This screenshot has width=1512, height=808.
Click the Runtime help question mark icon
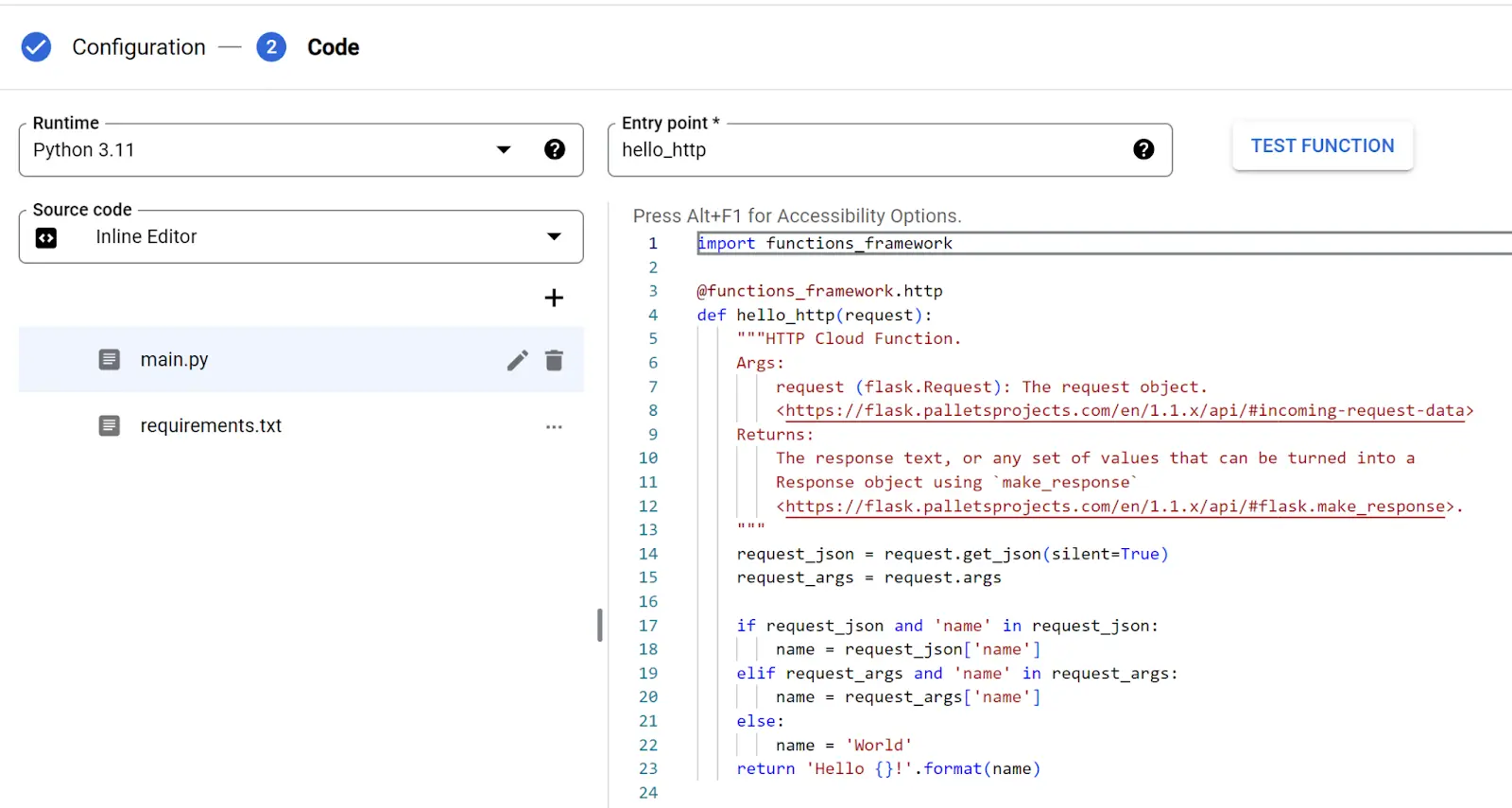tap(555, 149)
